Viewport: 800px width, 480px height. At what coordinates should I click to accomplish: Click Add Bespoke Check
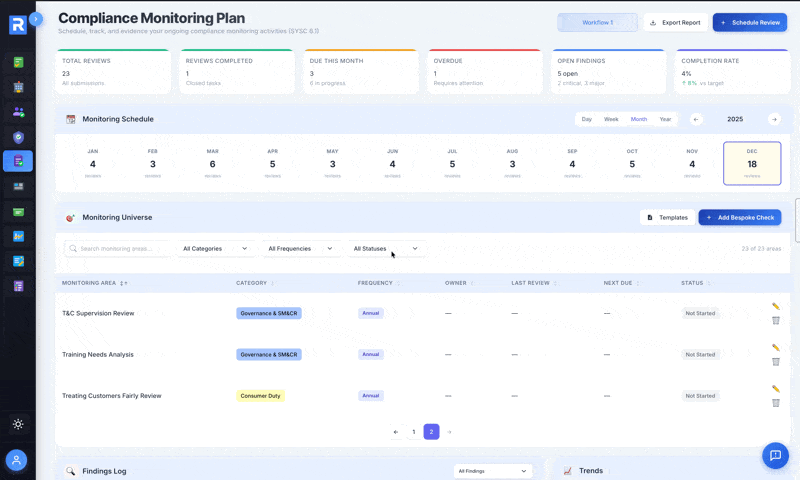pyautogui.click(x=740, y=217)
